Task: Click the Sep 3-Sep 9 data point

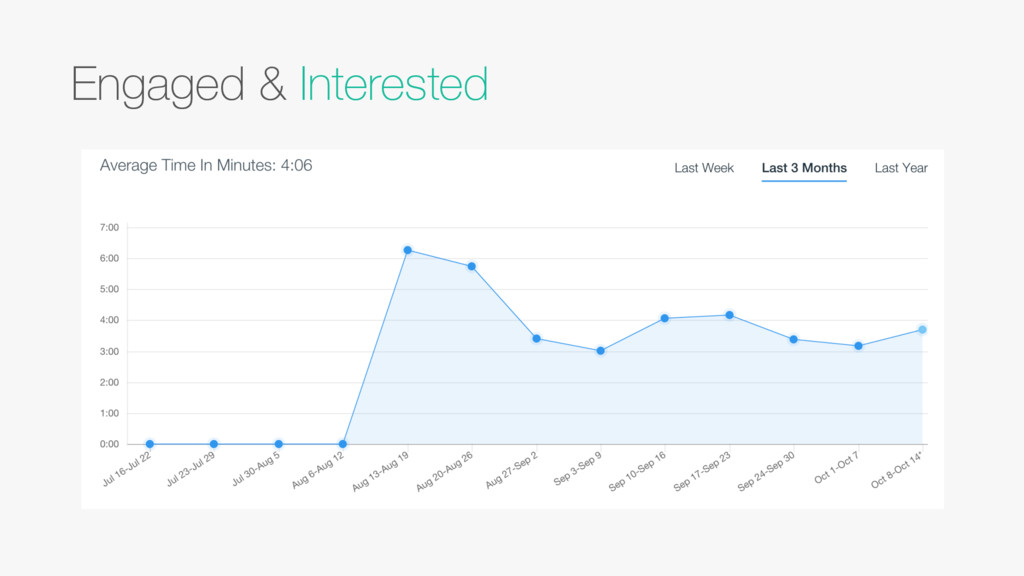Action: 600,351
